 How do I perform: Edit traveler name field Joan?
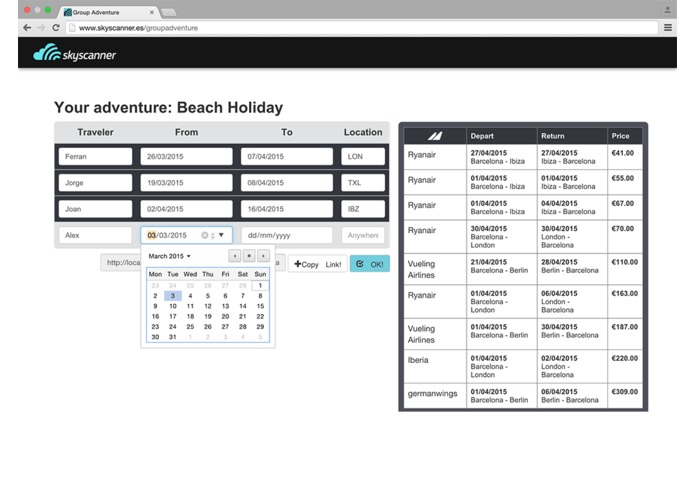(95, 209)
